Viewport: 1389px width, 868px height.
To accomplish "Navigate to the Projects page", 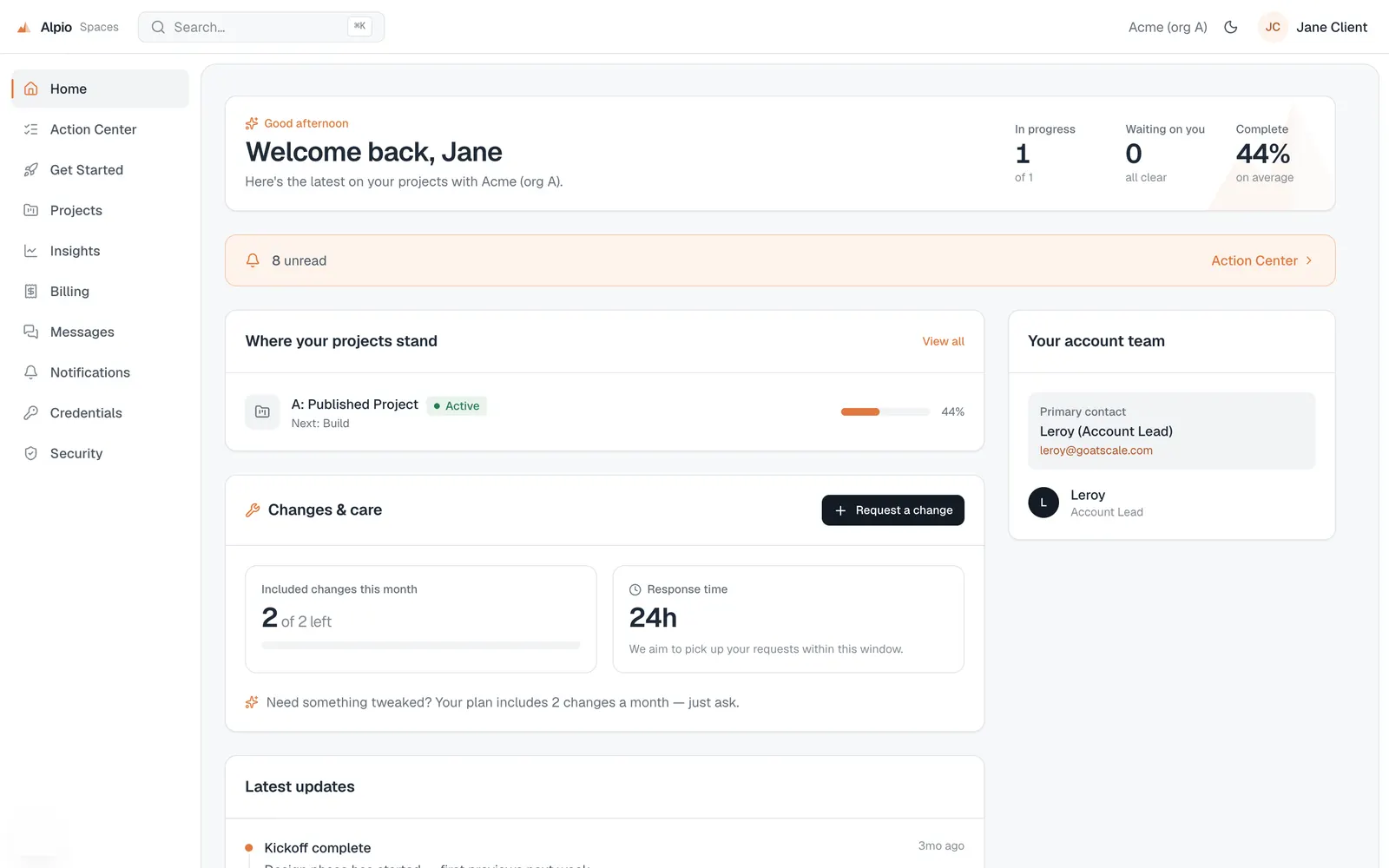I will (x=100, y=210).
